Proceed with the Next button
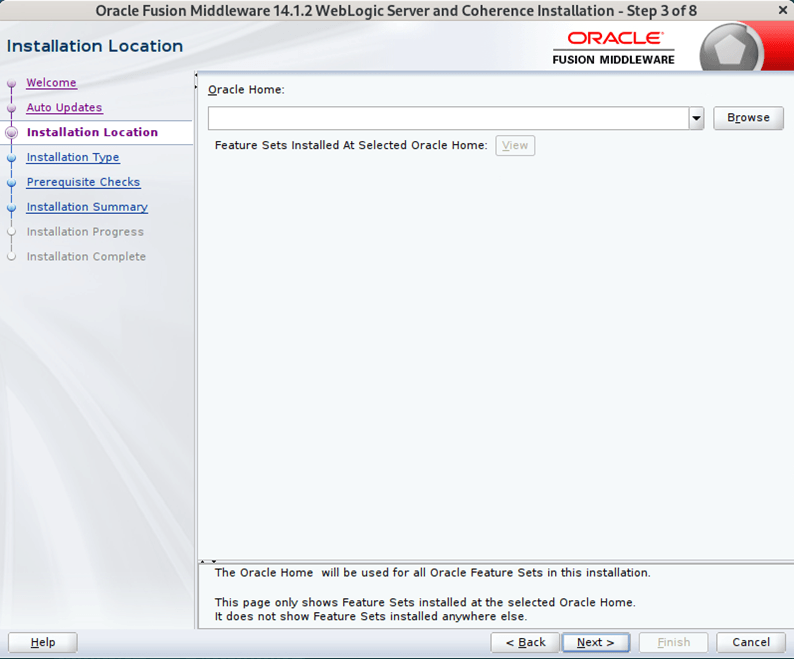 pos(596,642)
